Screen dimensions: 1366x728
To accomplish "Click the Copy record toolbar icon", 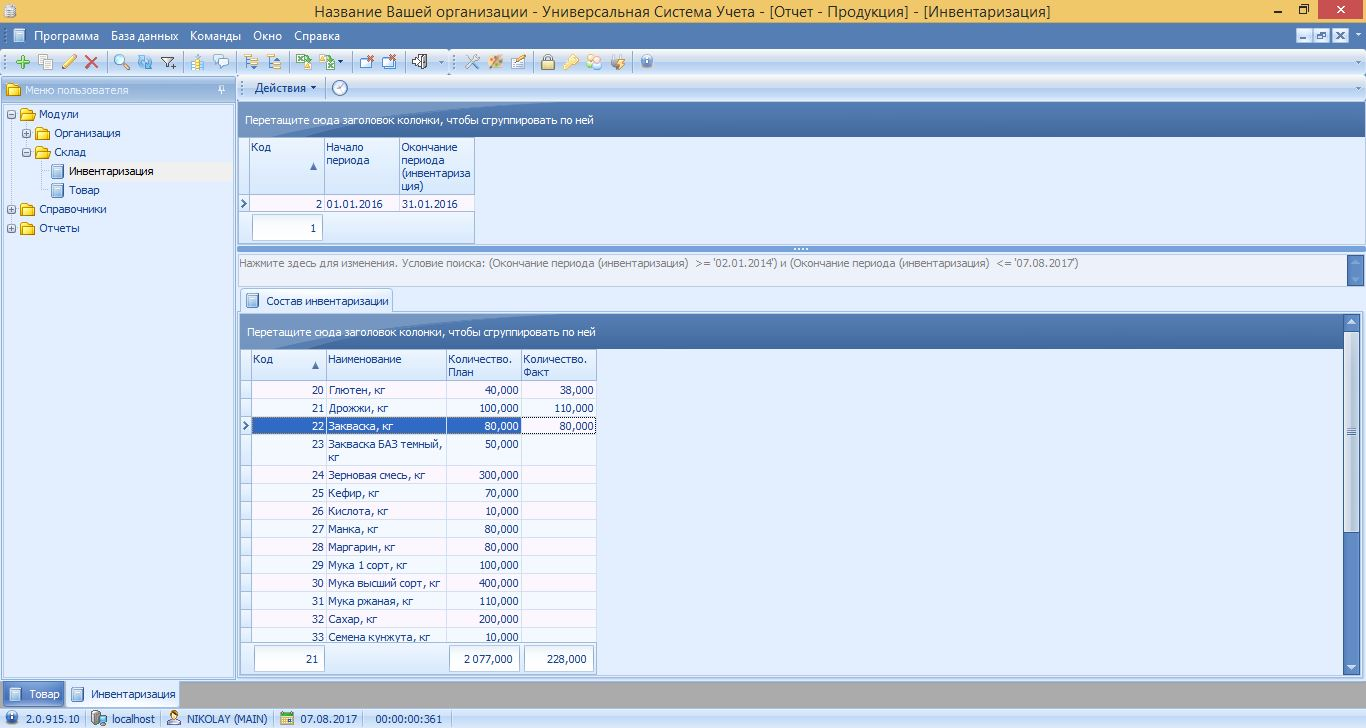I will pyautogui.click(x=45, y=62).
